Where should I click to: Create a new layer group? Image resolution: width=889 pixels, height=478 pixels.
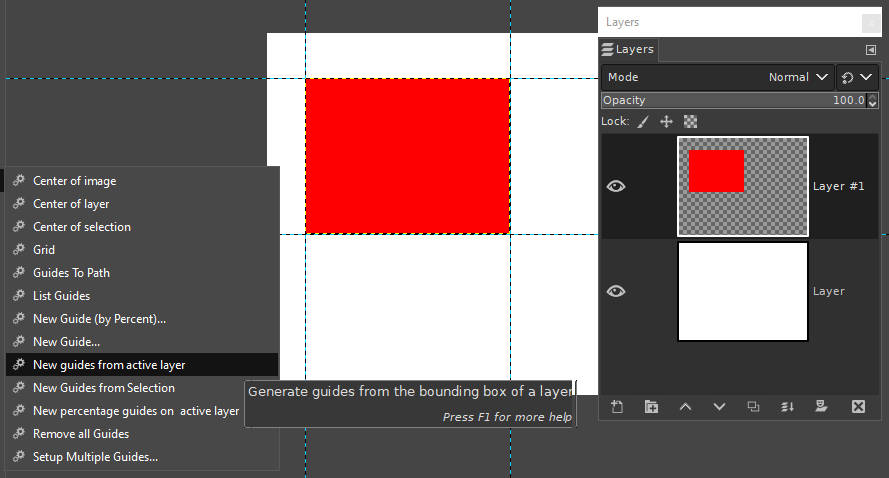651,407
